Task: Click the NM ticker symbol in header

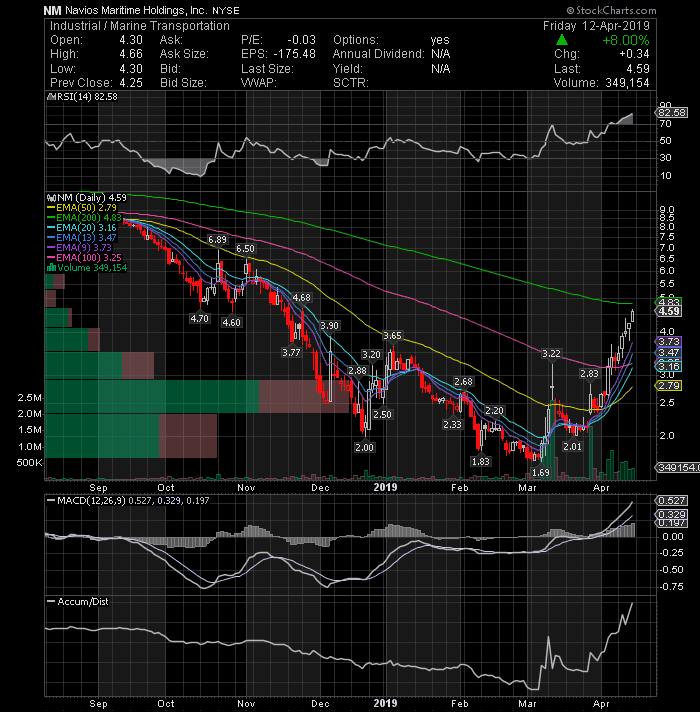Action: point(53,10)
